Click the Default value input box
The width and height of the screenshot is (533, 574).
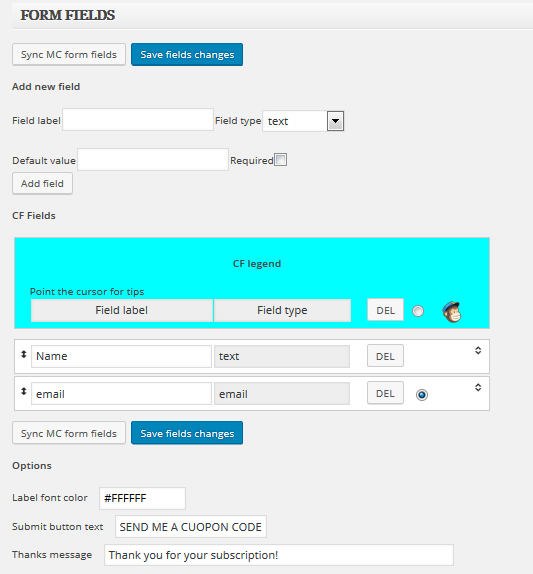153,160
